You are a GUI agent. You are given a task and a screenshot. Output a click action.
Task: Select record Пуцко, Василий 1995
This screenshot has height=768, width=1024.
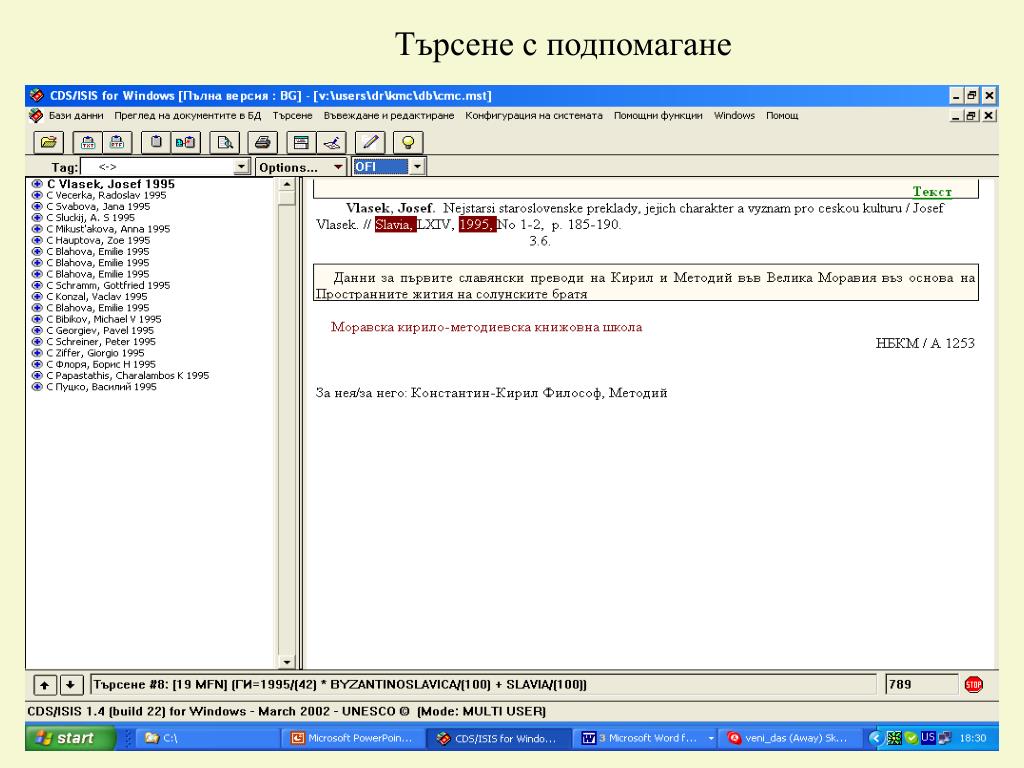[101, 387]
